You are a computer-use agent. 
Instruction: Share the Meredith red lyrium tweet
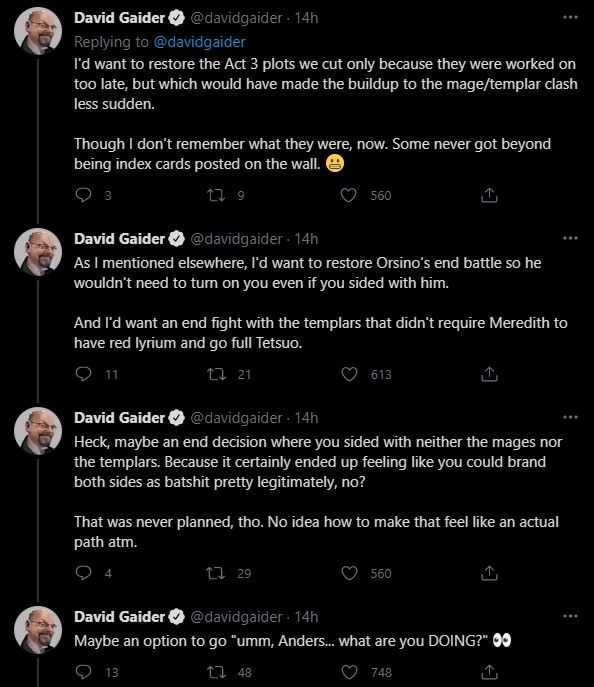[489, 374]
